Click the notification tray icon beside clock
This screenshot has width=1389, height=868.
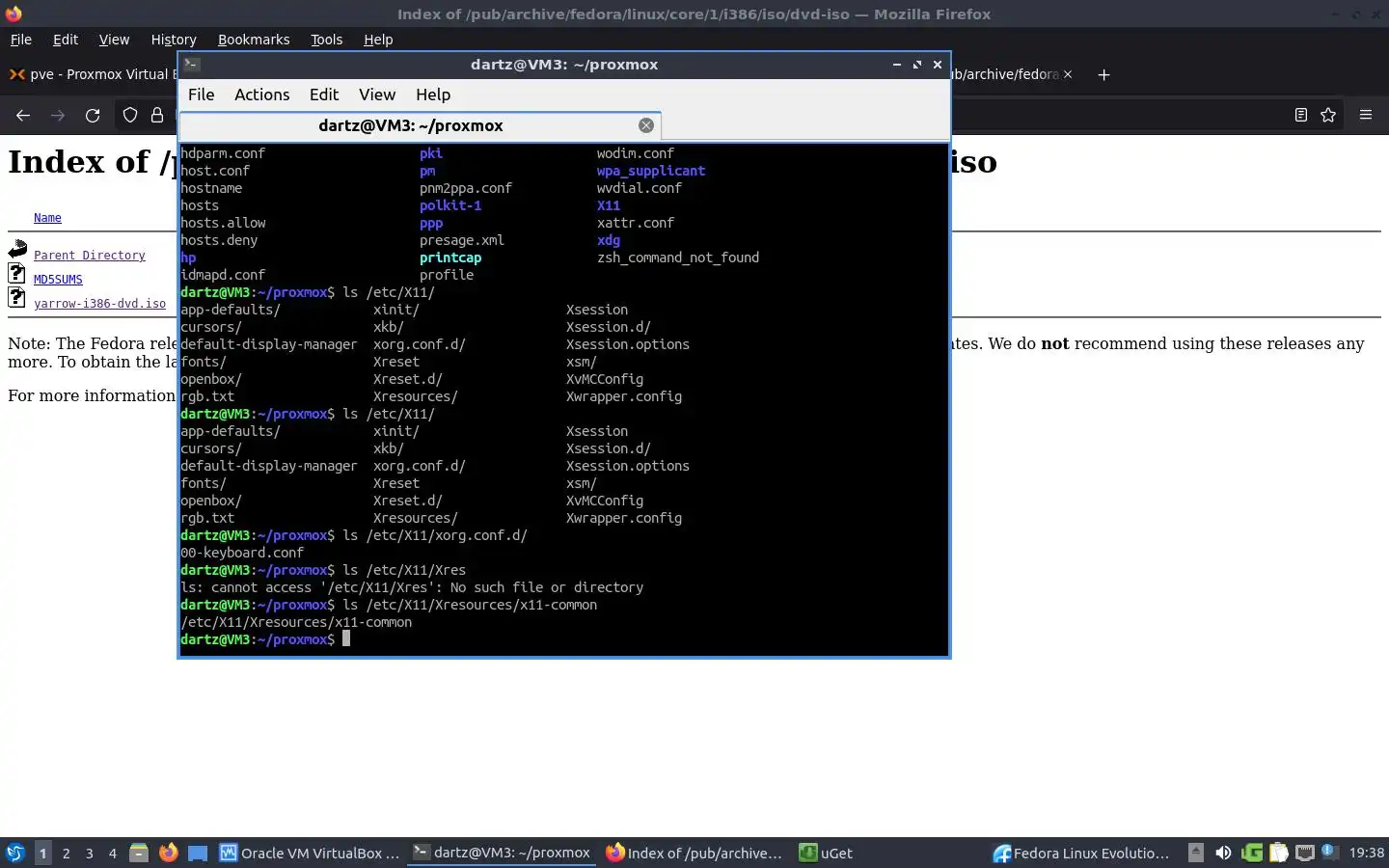1328,852
